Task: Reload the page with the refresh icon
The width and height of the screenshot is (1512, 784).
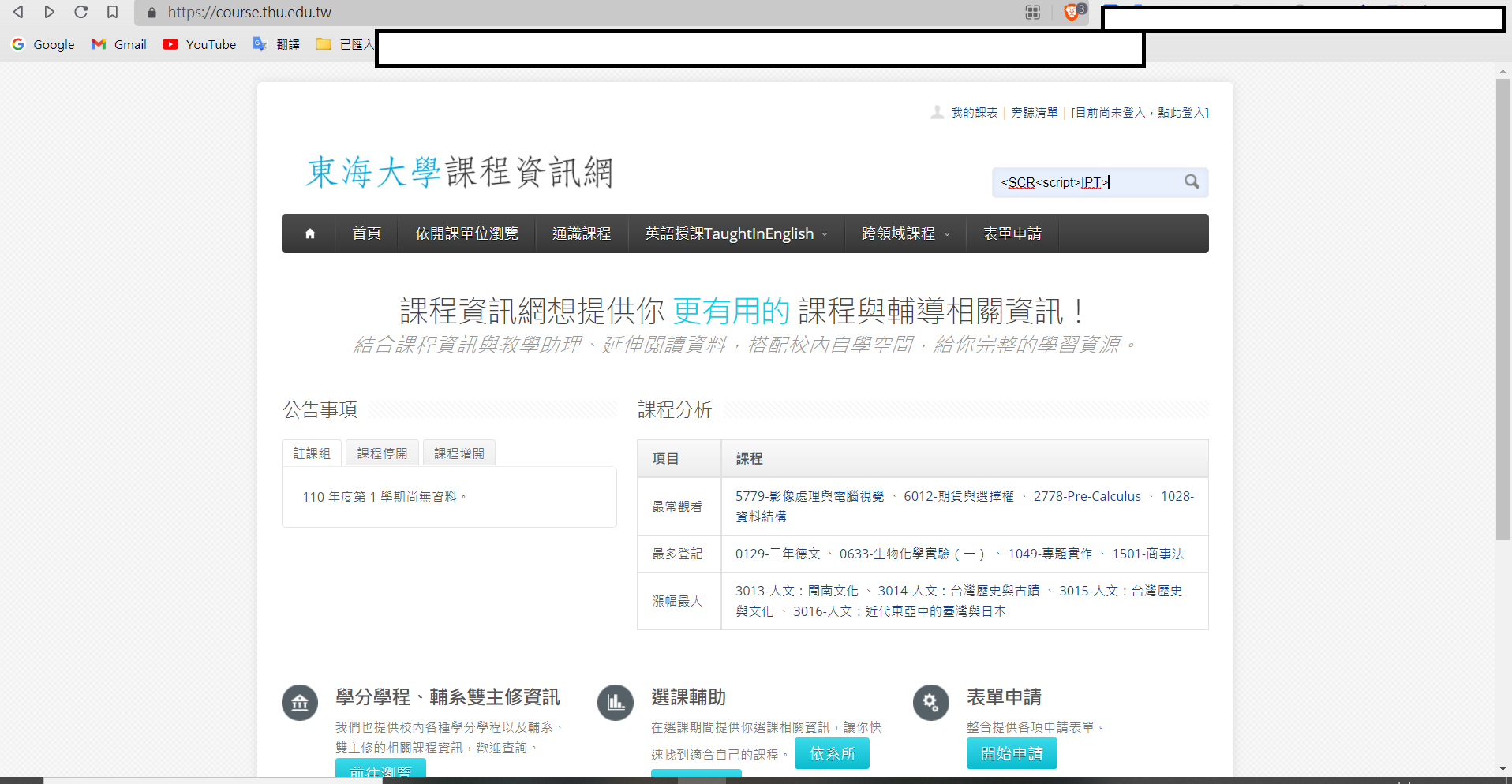Action: (80, 12)
